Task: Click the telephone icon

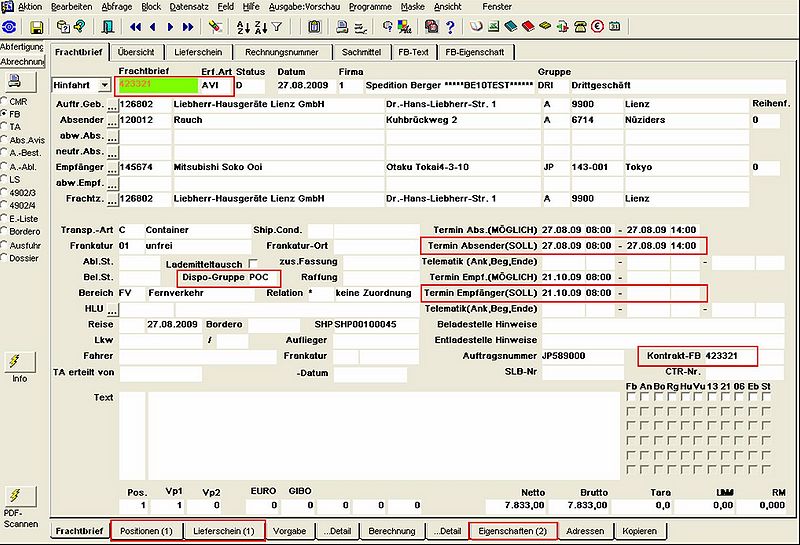Action: point(581,27)
